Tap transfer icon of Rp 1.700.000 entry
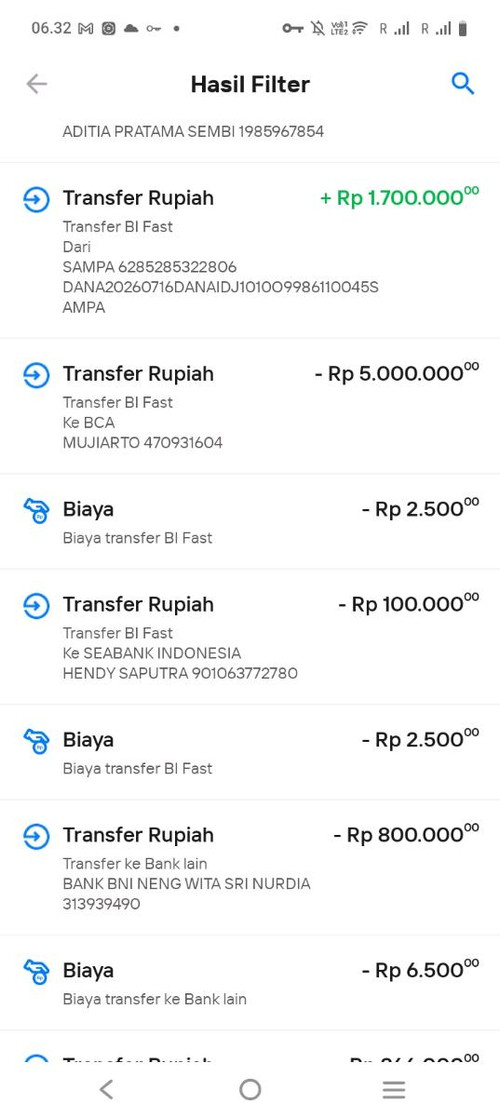The height and width of the screenshot is (1117, 500). (x=36, y=199)
